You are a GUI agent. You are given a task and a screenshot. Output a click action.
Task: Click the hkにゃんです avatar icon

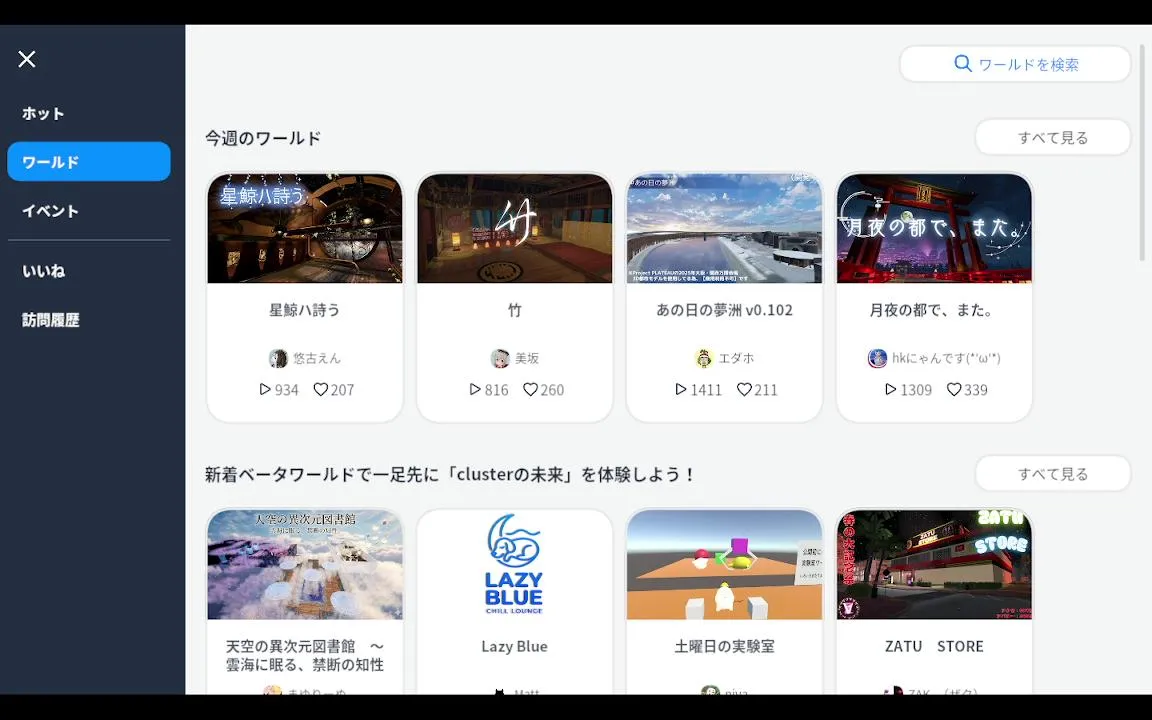tap(877, 359)
